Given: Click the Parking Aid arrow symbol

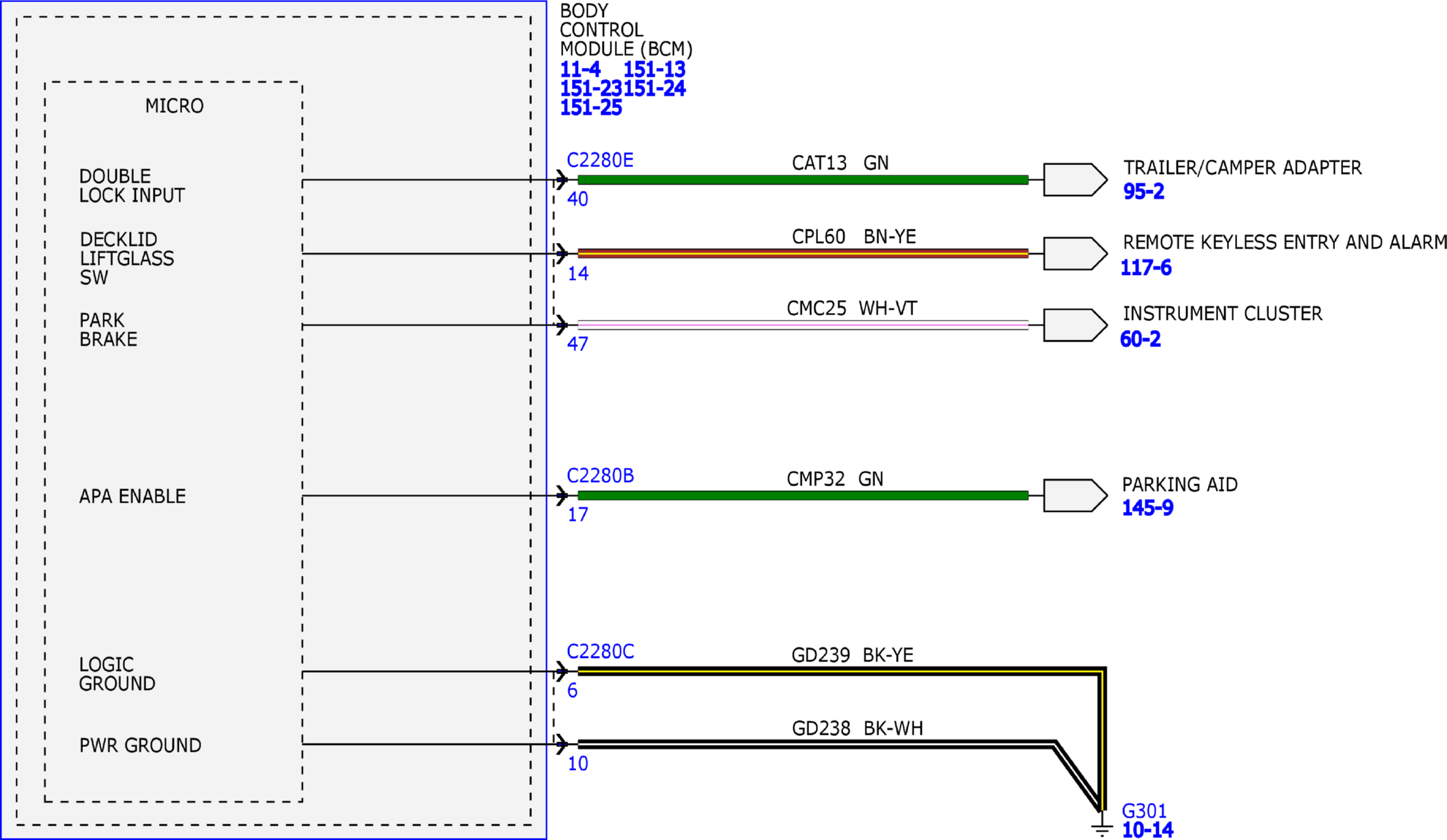Looking at the screenshot, I should pos(1075,495).
